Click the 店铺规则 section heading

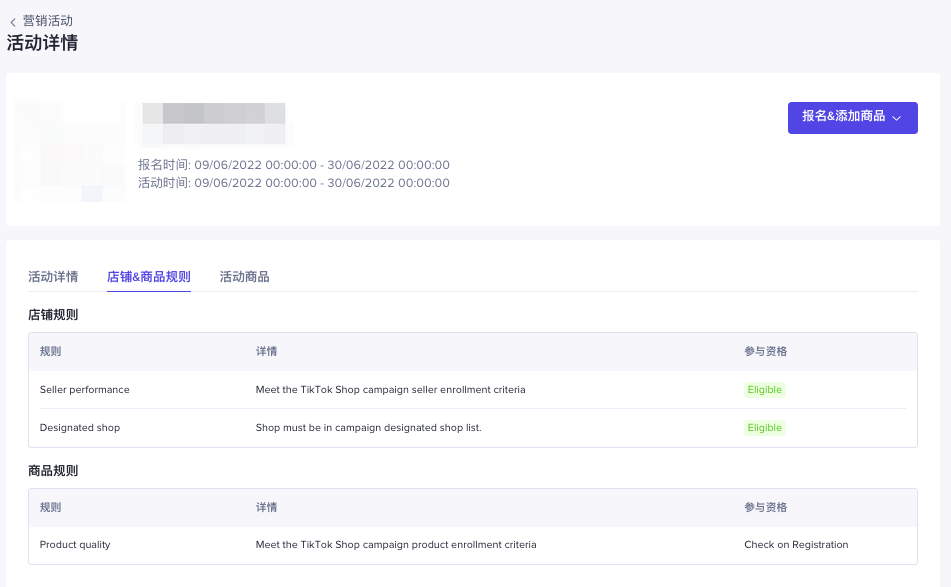click(x=53, y=315)
